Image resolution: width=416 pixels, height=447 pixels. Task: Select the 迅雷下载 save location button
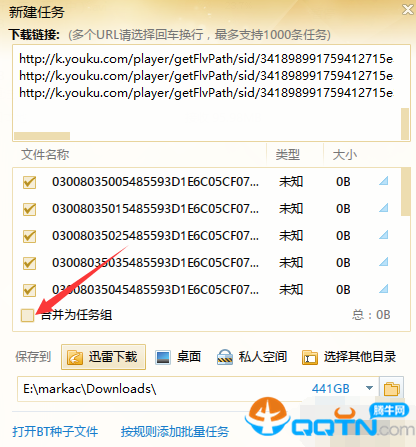click(103, 357)
